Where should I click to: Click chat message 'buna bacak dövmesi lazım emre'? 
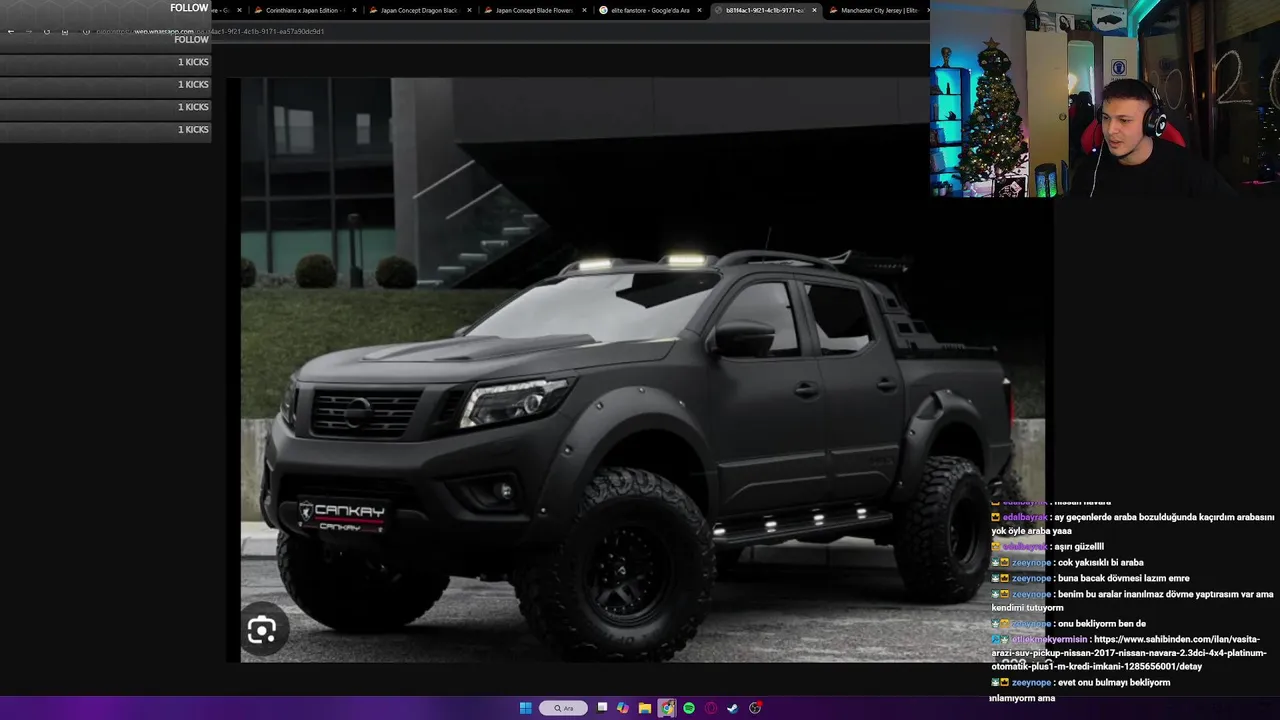pos(1123,578)
